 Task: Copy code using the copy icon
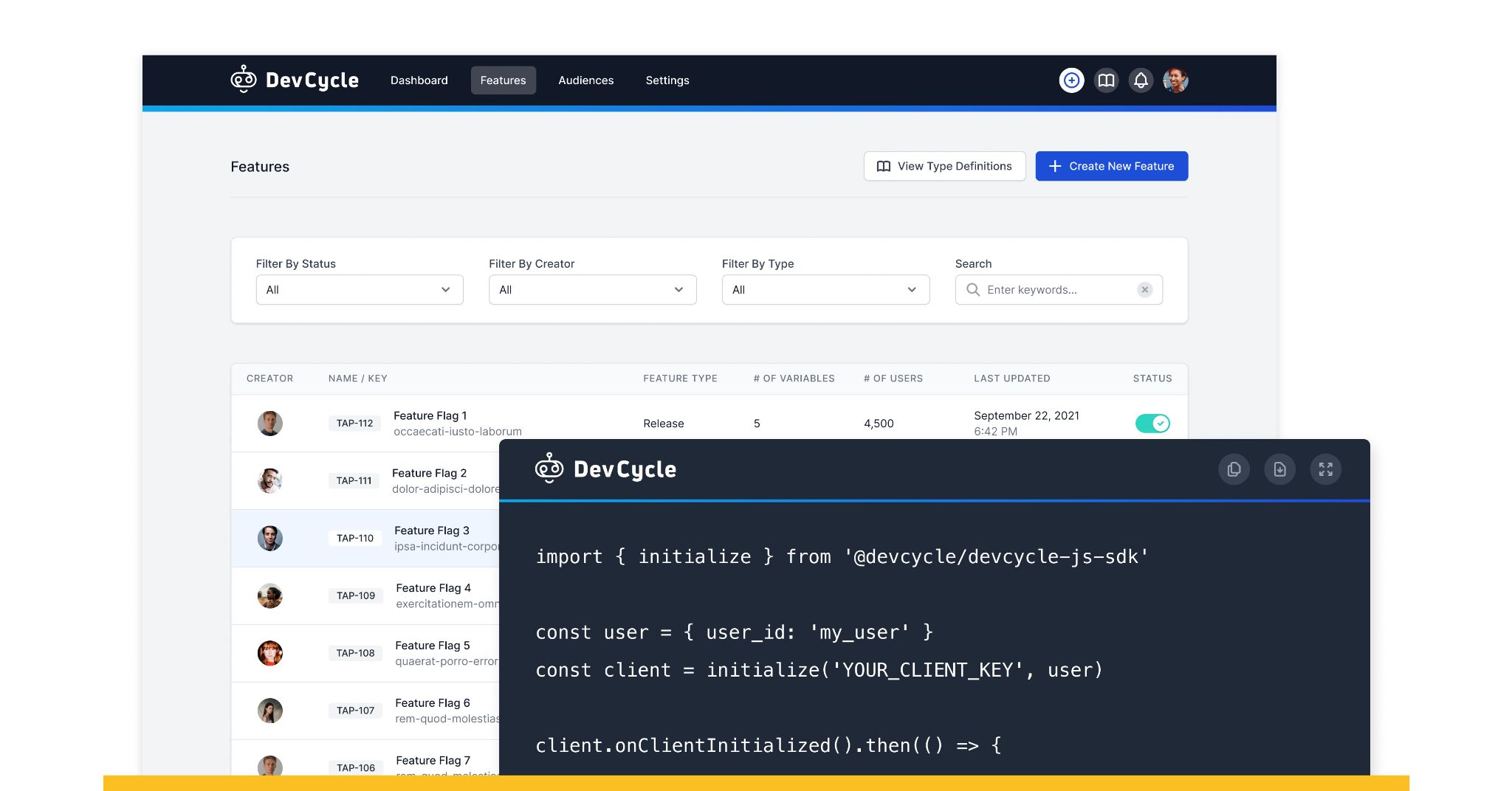(1234, 469)
